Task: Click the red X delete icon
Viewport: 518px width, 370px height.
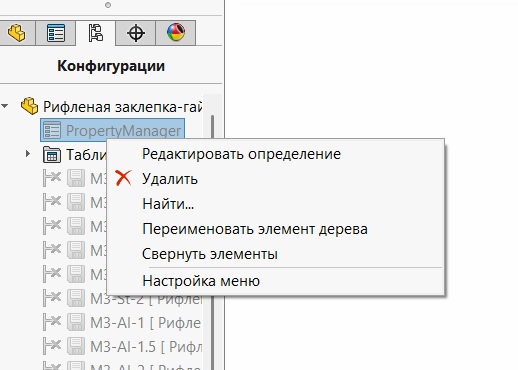Action: pos(123,178)
